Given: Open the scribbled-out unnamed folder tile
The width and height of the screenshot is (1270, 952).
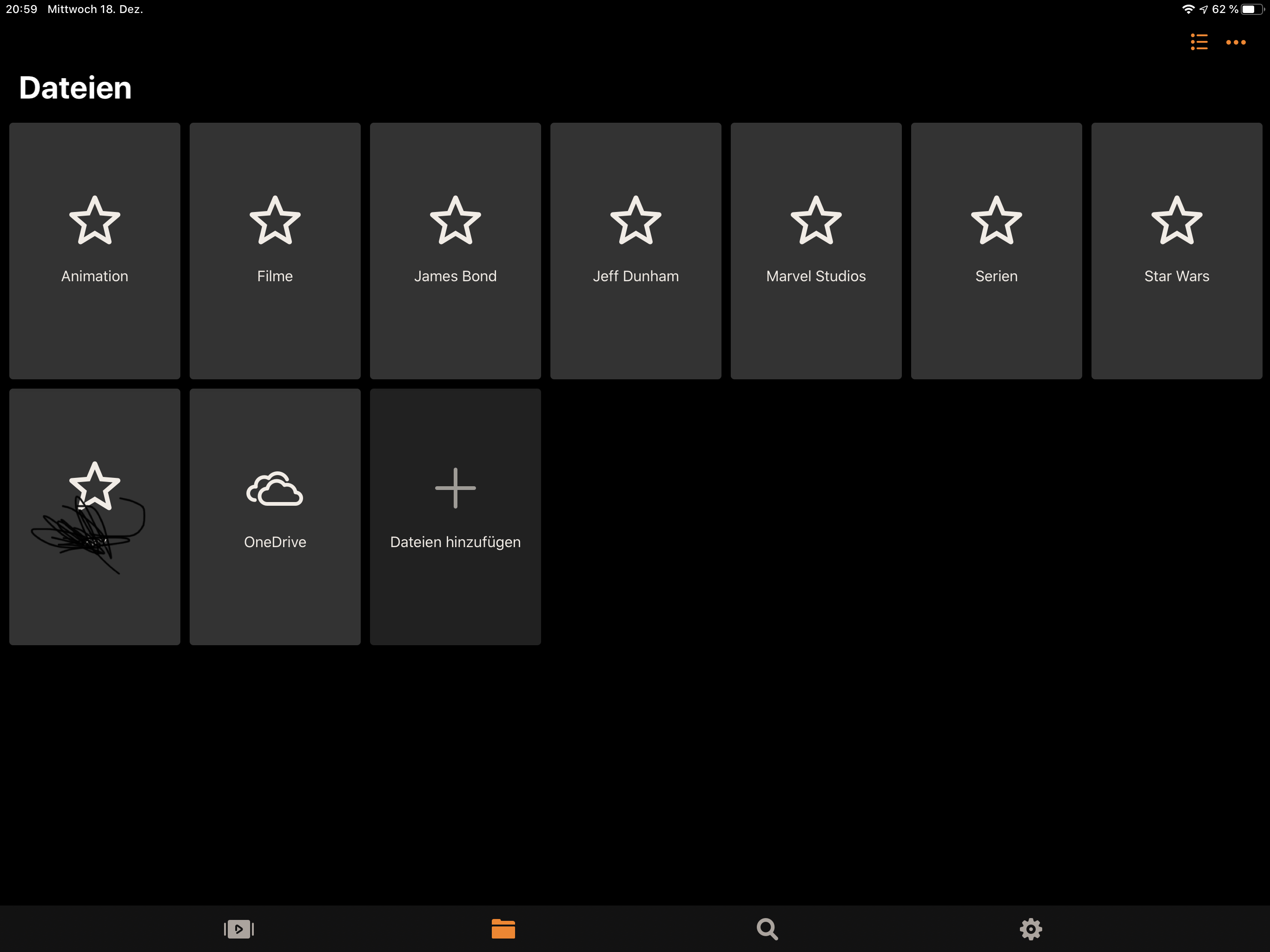Looking at the screenshot, I should (95, 517).
